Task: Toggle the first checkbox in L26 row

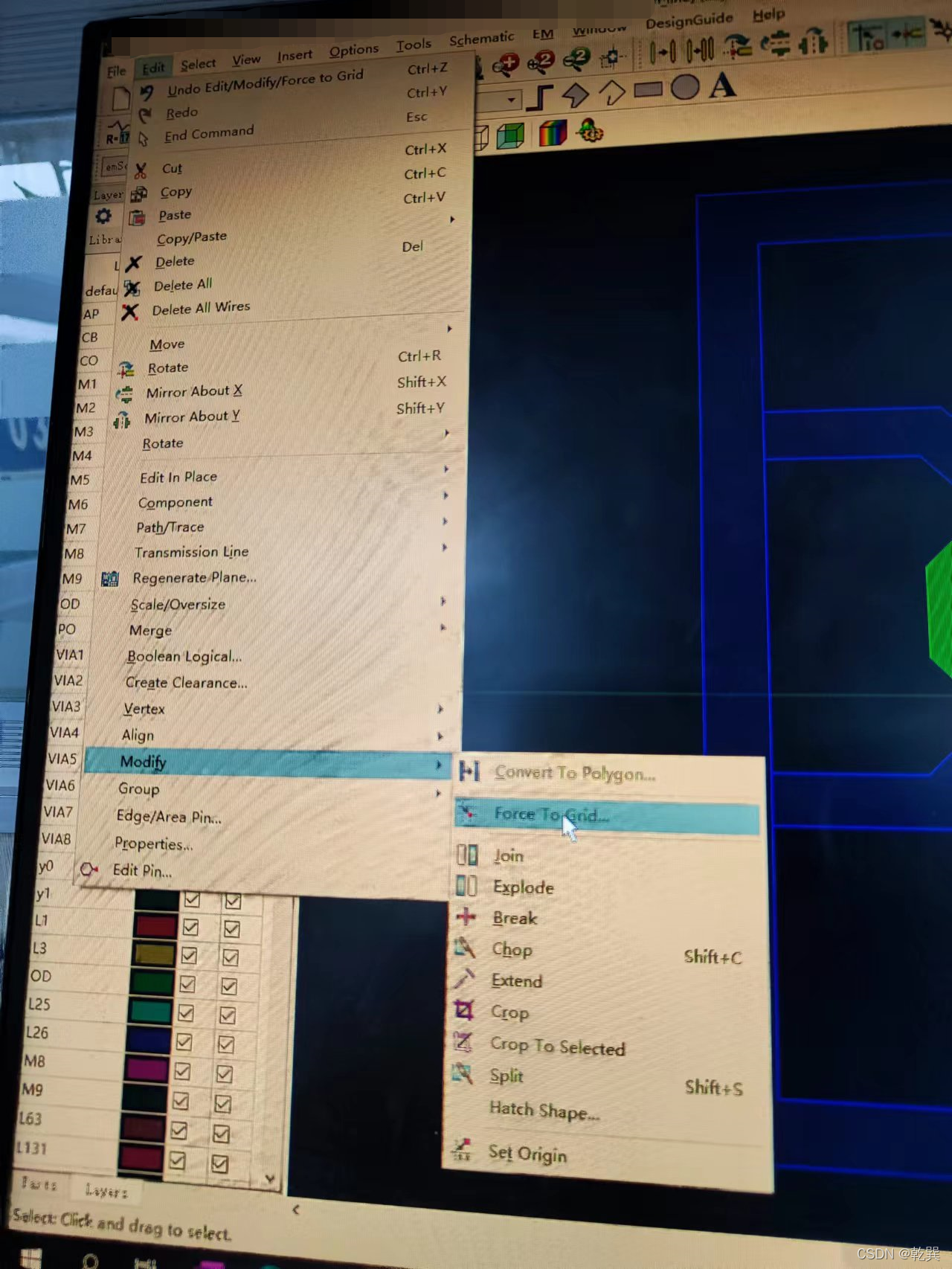Action: 184,1042
